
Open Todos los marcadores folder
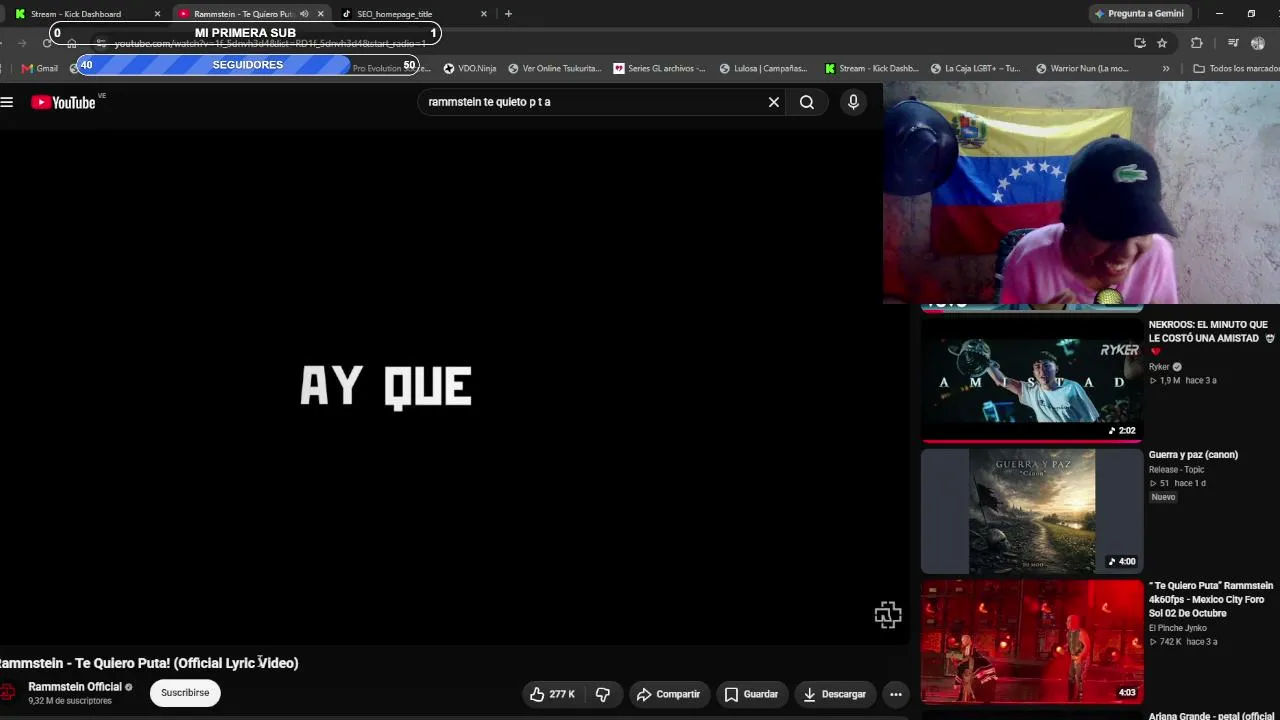coord(1236,68)
